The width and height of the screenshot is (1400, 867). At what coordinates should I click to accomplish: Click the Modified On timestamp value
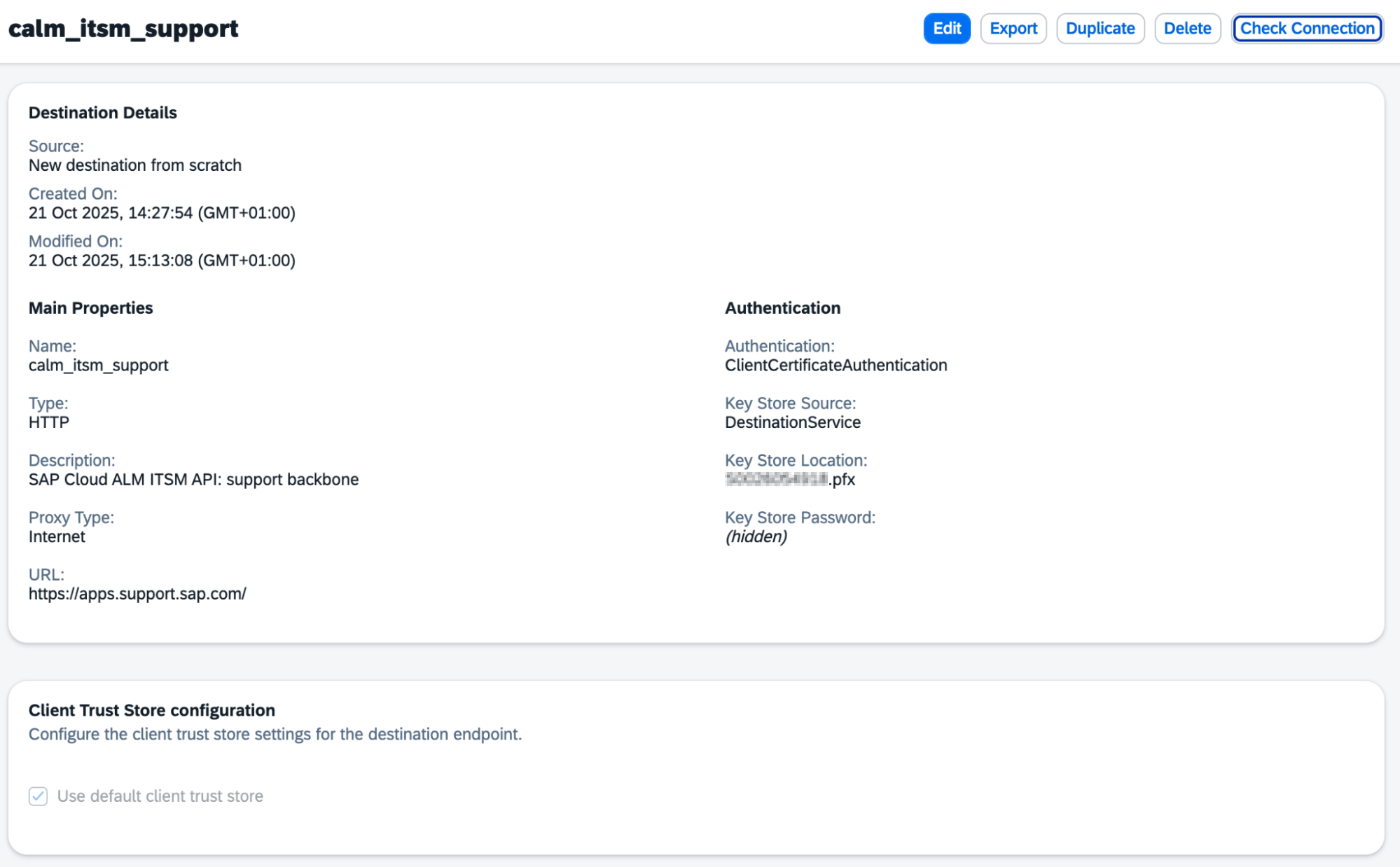[x=162, y=261]
